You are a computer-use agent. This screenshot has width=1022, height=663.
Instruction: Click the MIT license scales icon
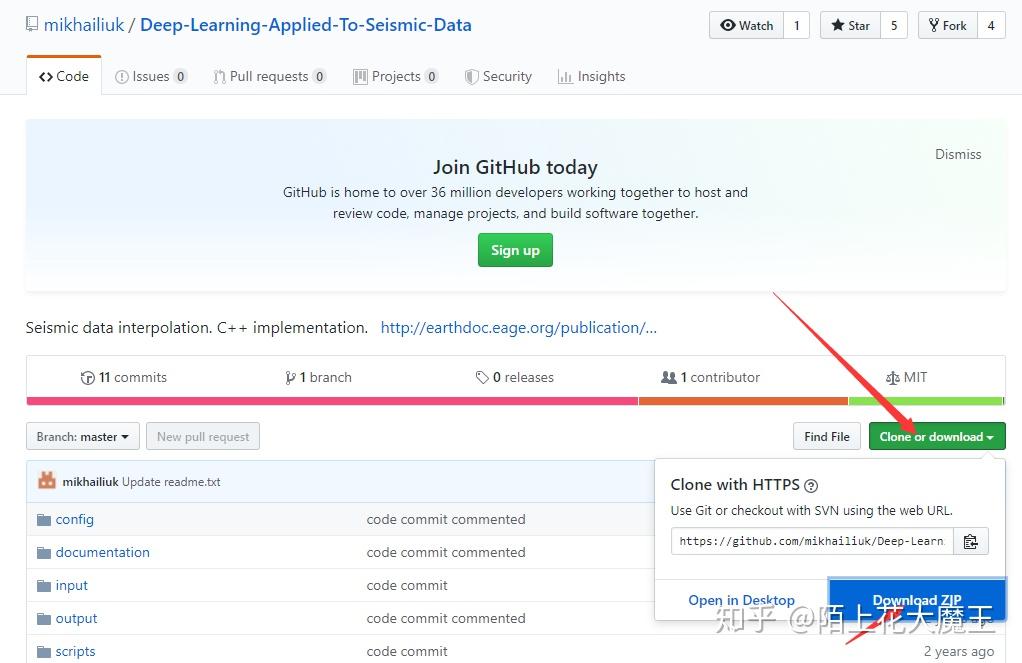coord(891,377)
